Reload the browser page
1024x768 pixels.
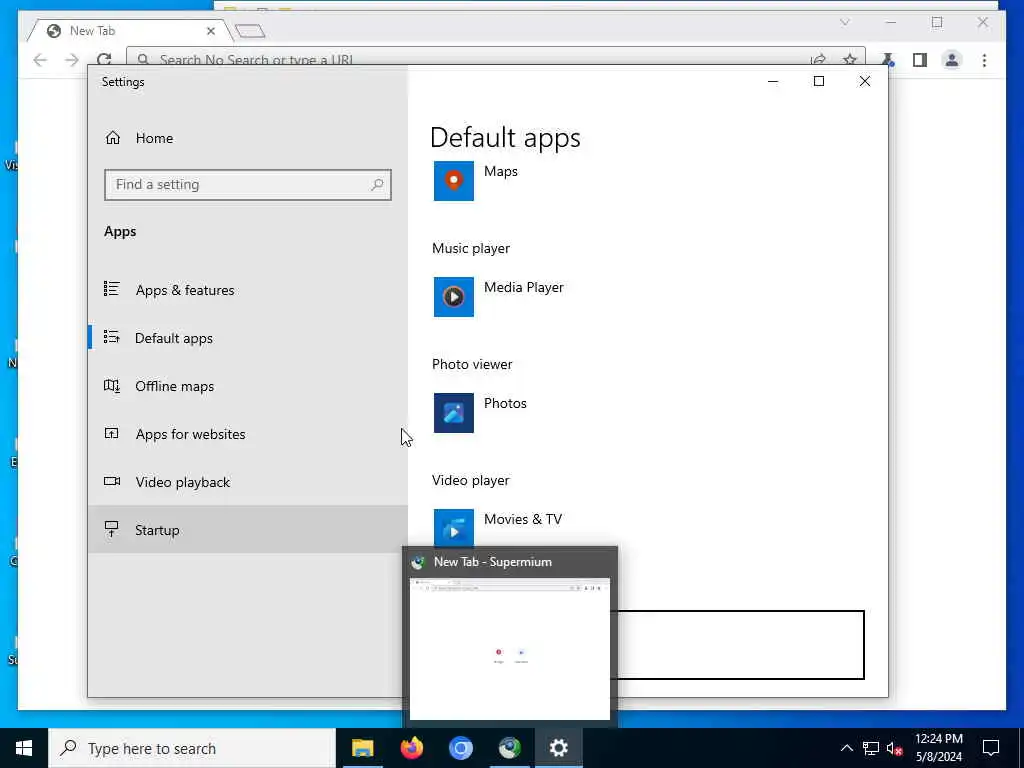point(103,60)
